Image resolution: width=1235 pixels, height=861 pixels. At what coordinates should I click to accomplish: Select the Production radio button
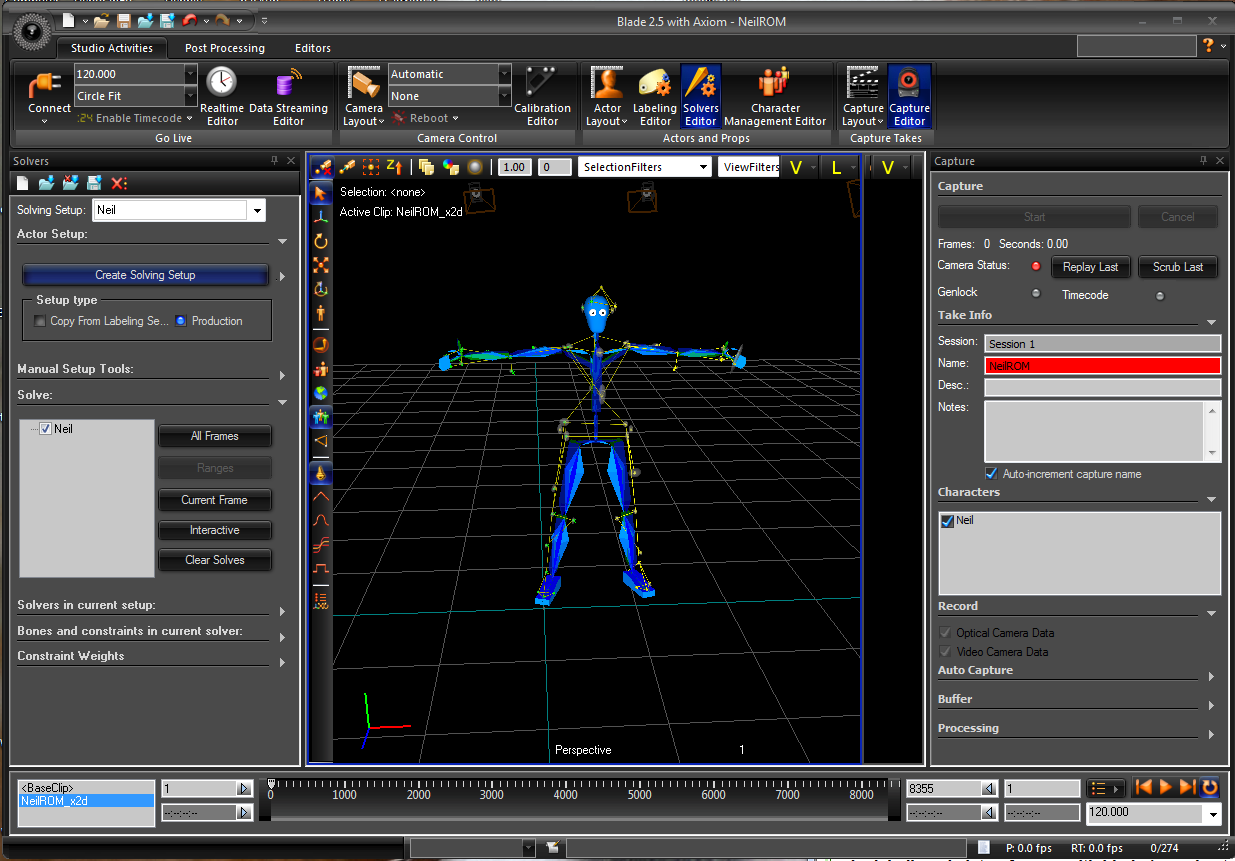click(181, 321)
